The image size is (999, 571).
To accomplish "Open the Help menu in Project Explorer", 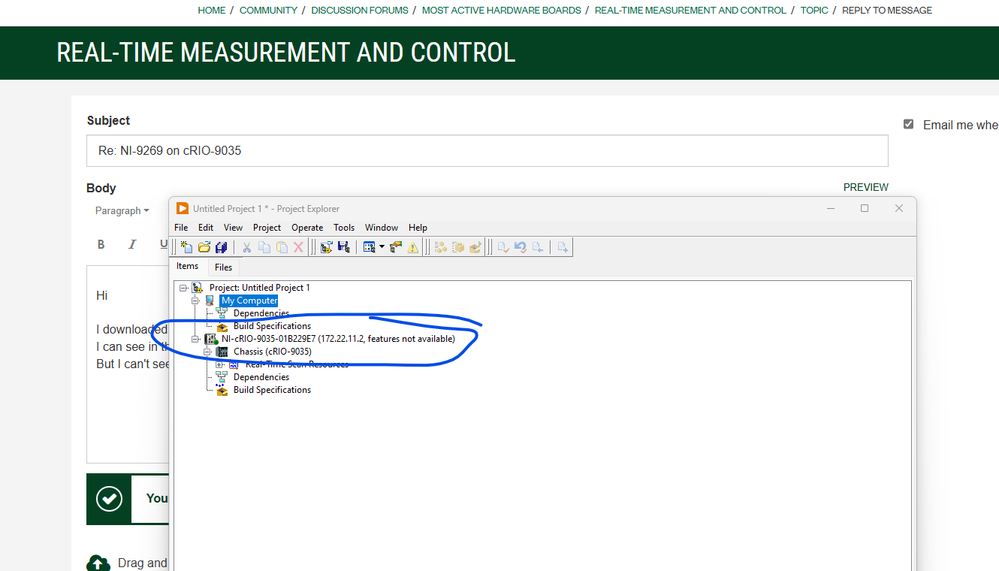I will click(418, 228).
